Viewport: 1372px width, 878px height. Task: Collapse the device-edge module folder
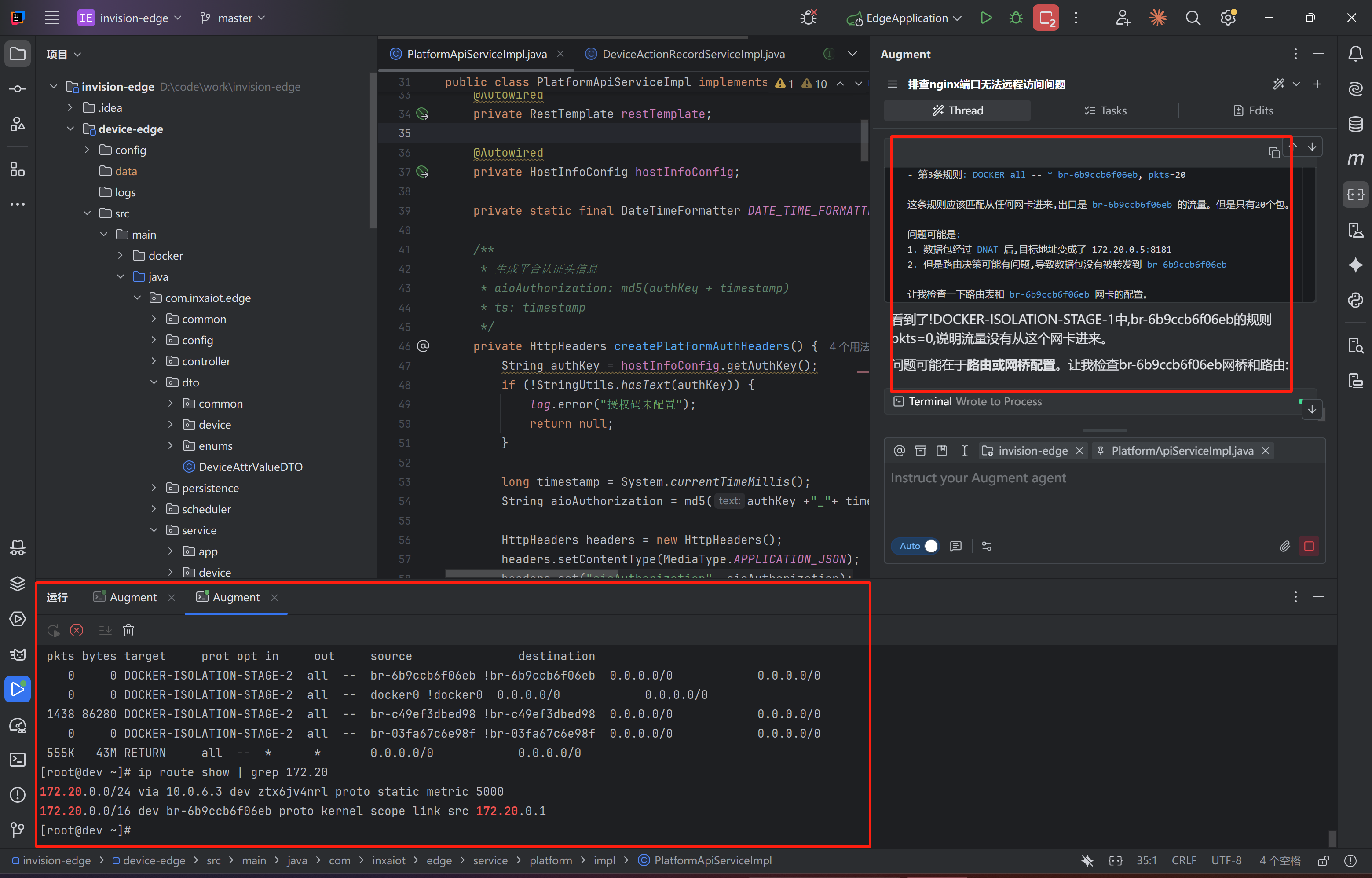(71, 129)
